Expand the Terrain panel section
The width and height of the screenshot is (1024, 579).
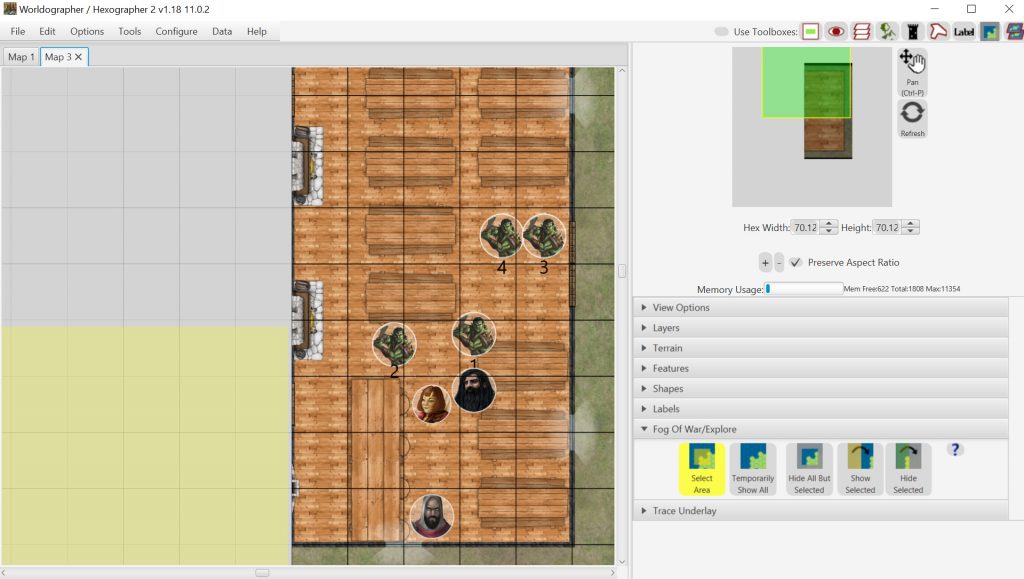click(x=667, y=348)
